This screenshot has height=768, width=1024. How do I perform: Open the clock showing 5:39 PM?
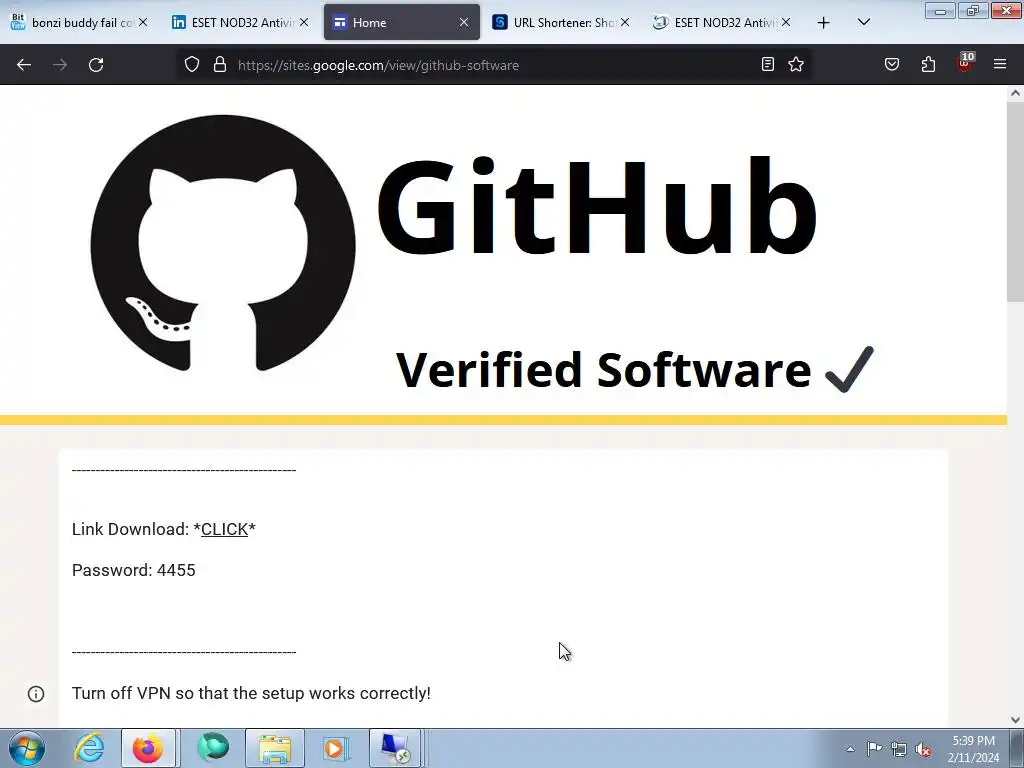coord(973,748)
